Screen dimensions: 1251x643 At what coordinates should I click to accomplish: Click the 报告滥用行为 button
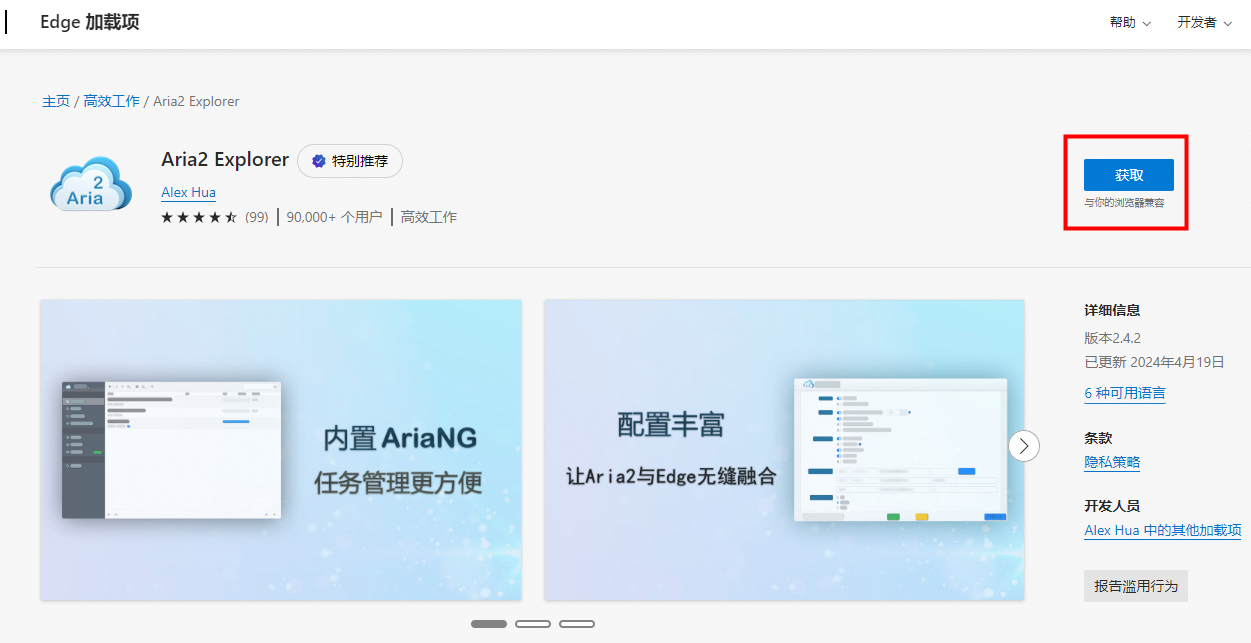[x=1135, y=586]
